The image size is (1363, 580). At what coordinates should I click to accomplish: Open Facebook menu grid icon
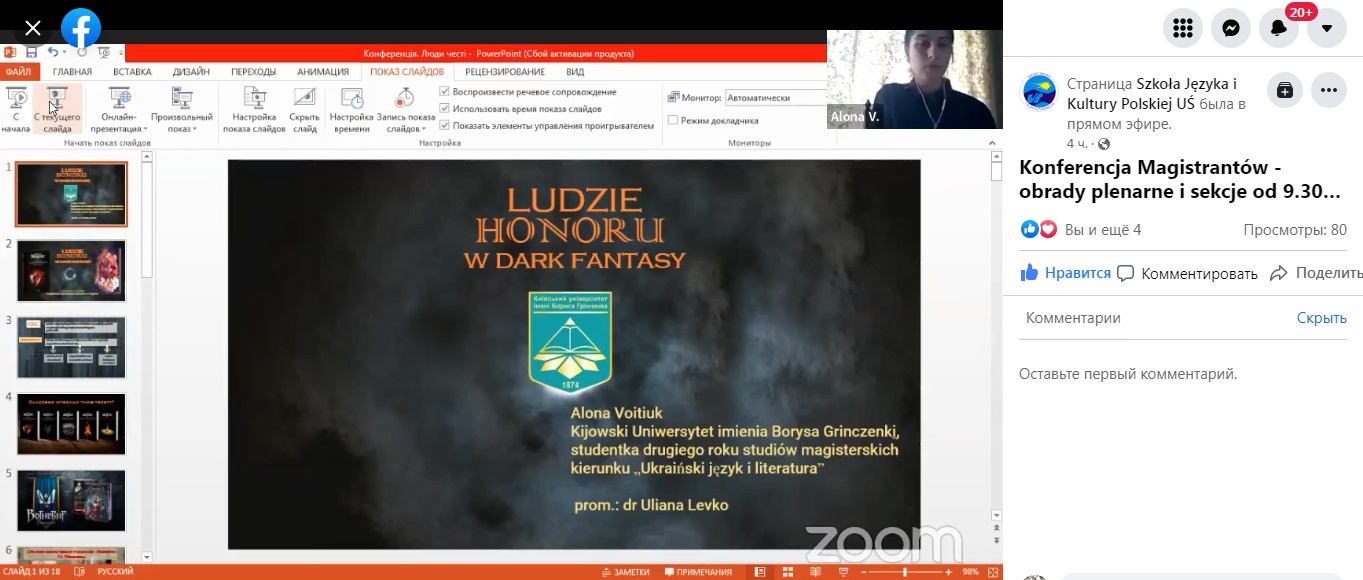pyautogui.click(x=1183, y=28)
